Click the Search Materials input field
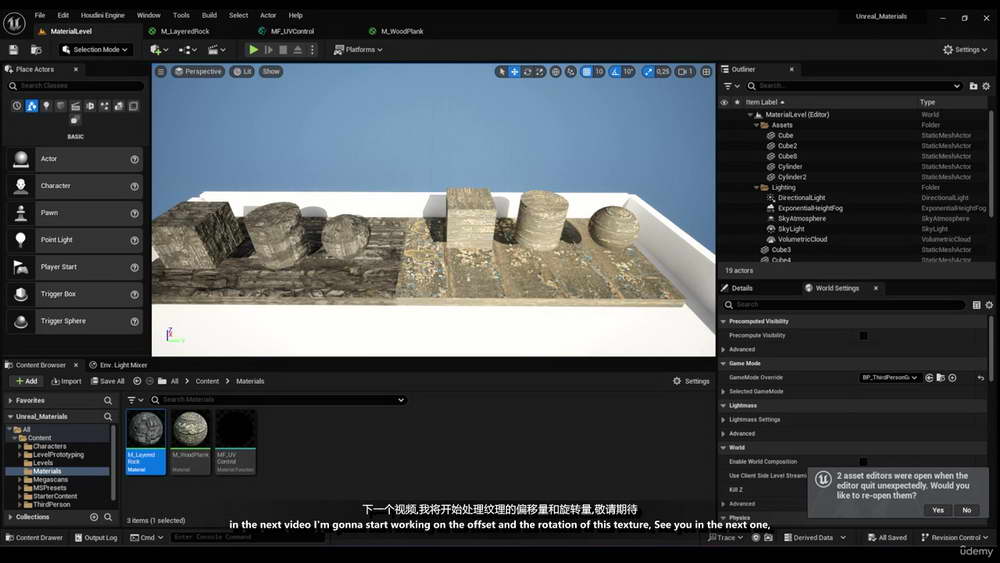Image resolution: width=1000 pixels, height=563 pixels. click(x=279, y=400)
